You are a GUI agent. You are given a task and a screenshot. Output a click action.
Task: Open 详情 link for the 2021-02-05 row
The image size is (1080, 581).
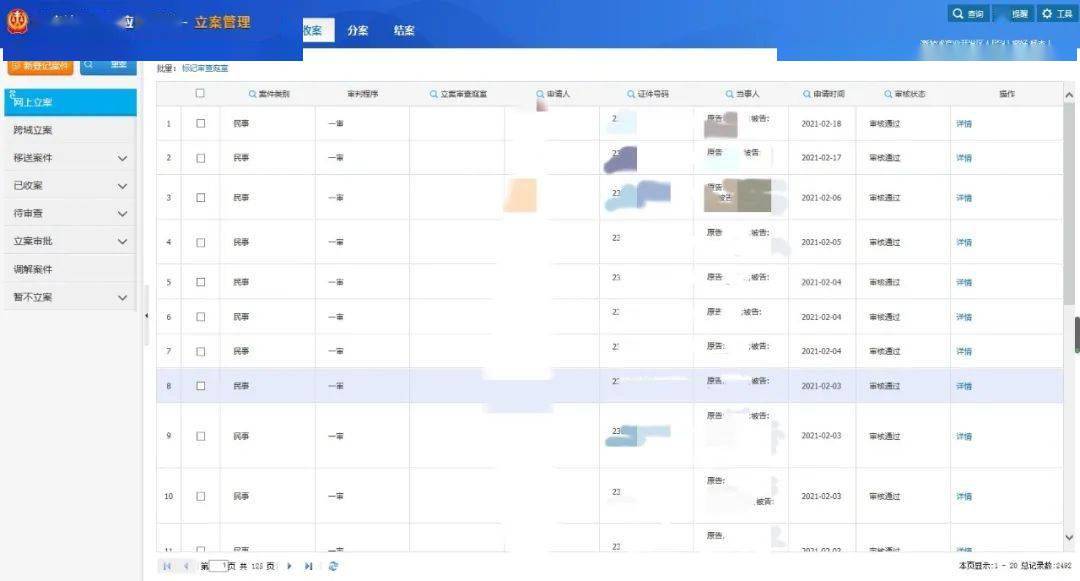(964, 243)
